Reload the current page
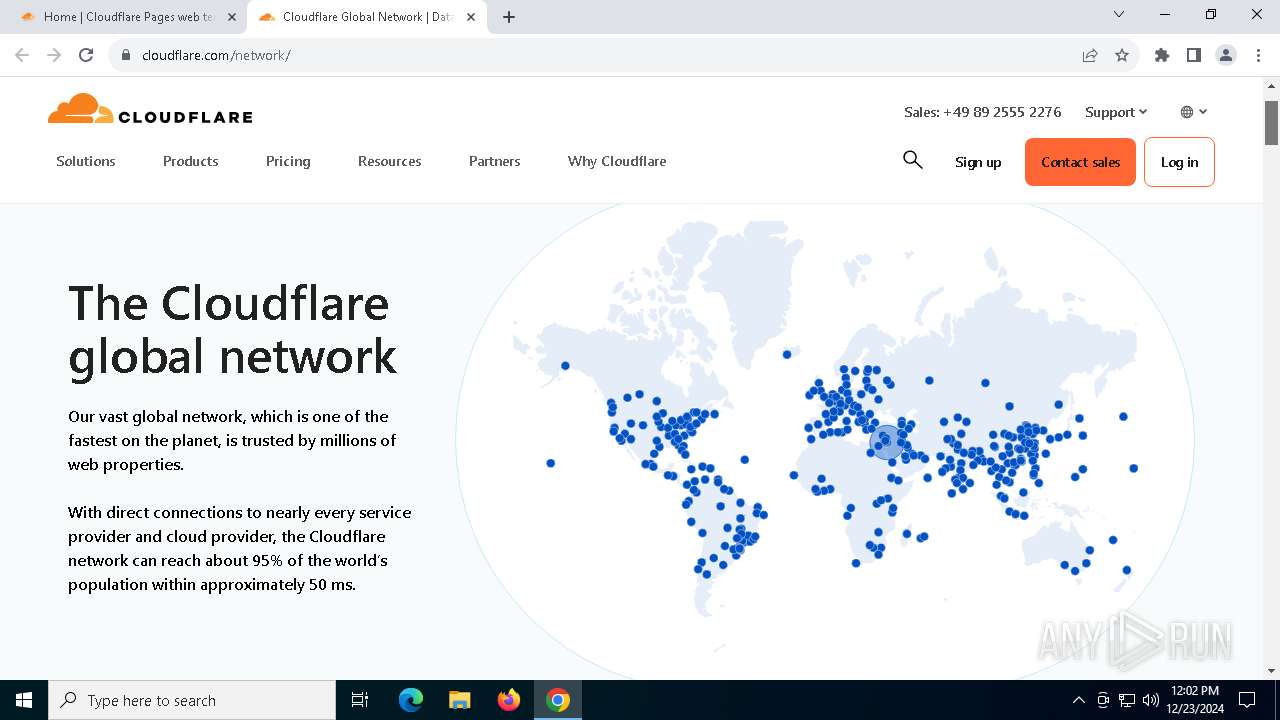This screenshot has height=720, width=1280. pos(86,55)
